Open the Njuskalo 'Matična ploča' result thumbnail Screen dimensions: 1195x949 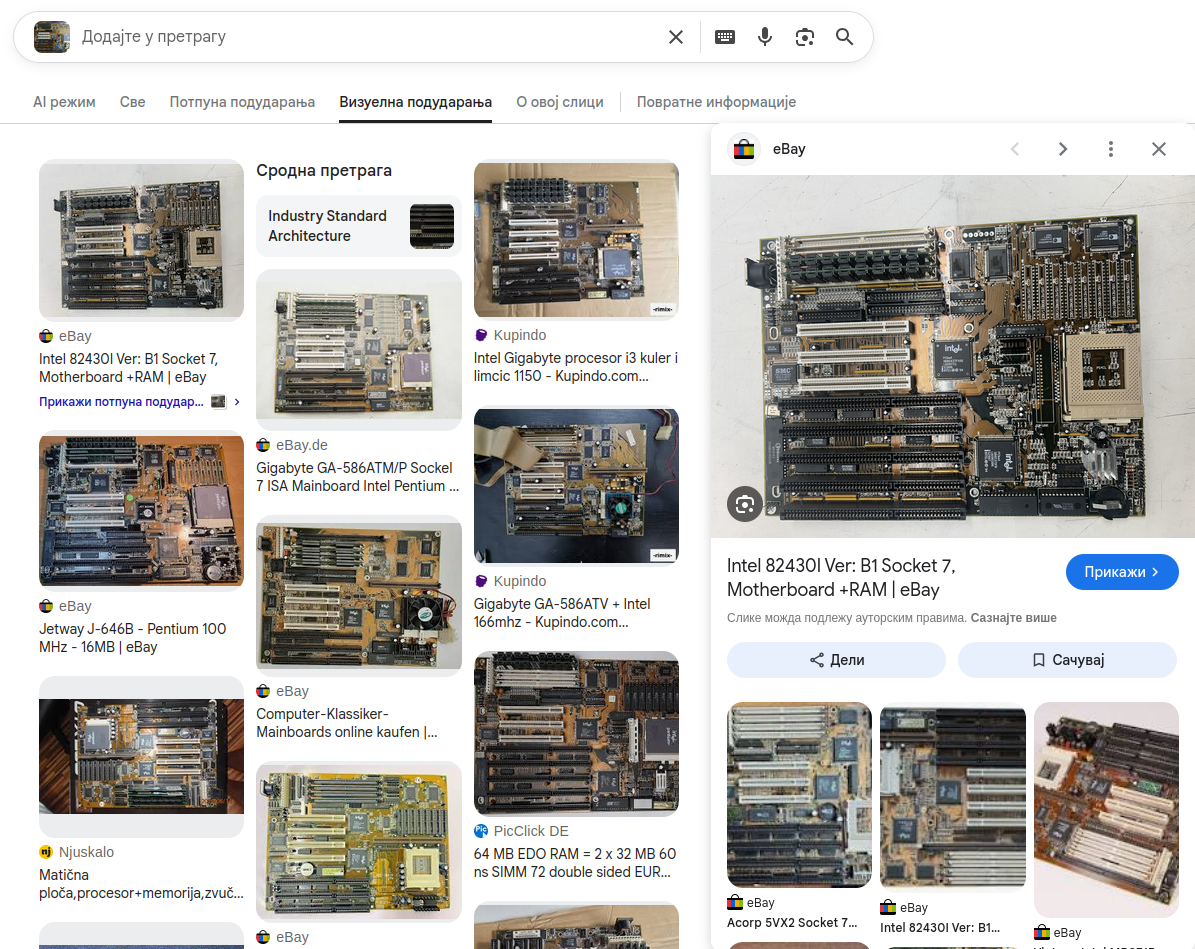click(x=141, y=756)
